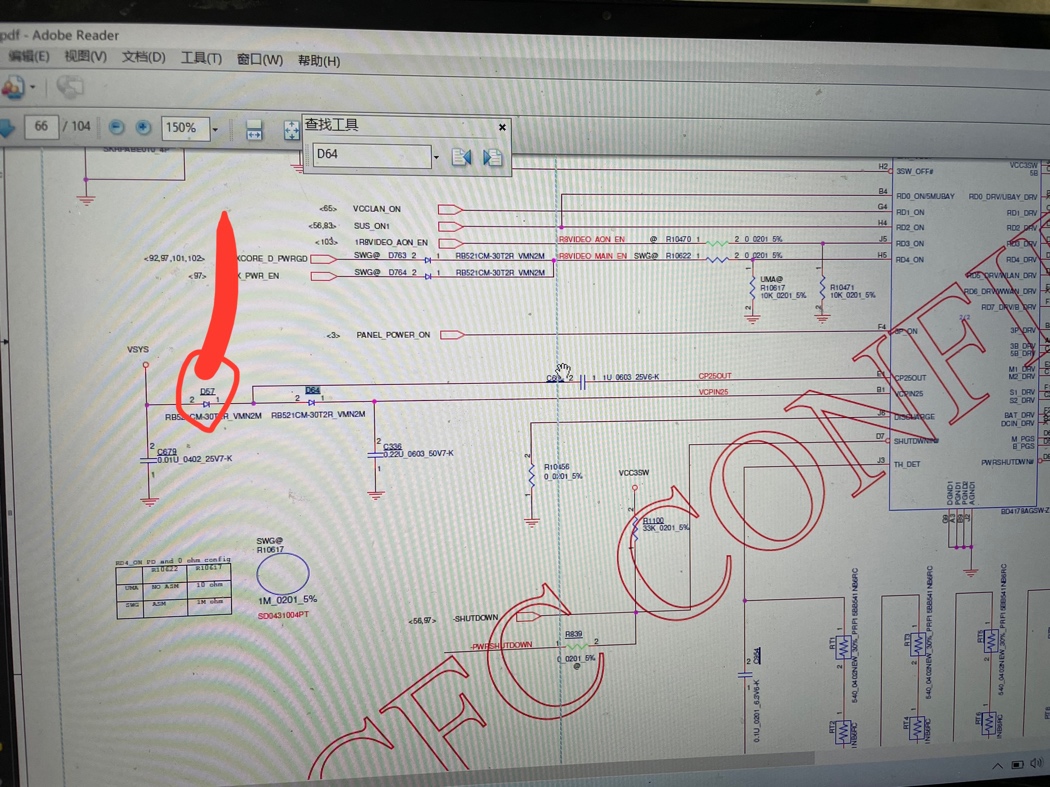Show hidden system tray icons
Viewport: 1050px width, 787px height.
tap(997, 766)
